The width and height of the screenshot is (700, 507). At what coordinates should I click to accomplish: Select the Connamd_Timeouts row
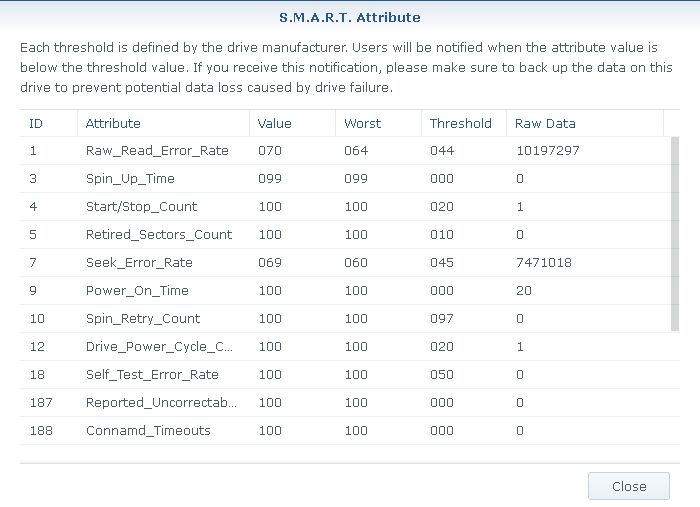(350, 431)
